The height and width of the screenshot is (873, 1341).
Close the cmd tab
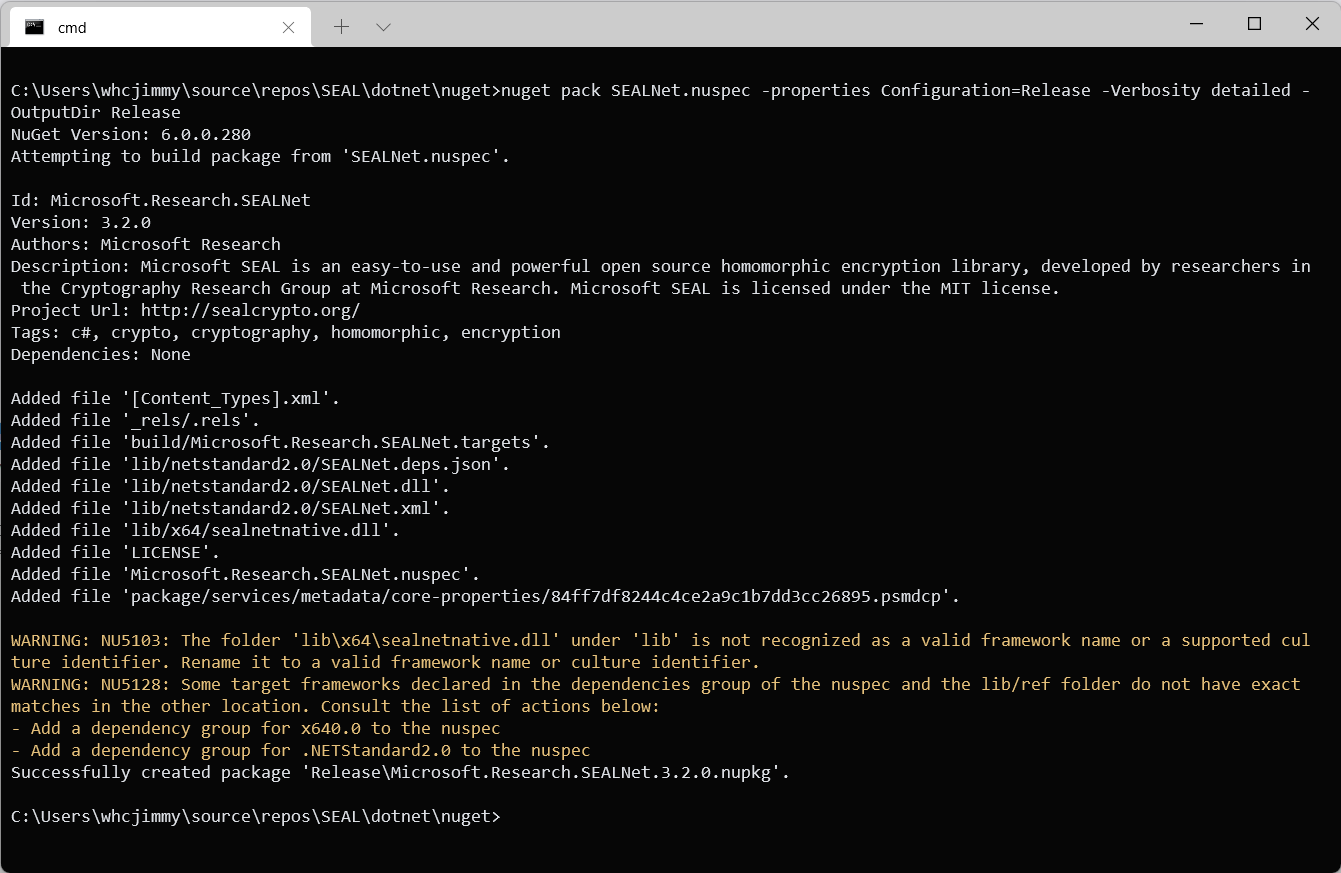tap(288, 27)
